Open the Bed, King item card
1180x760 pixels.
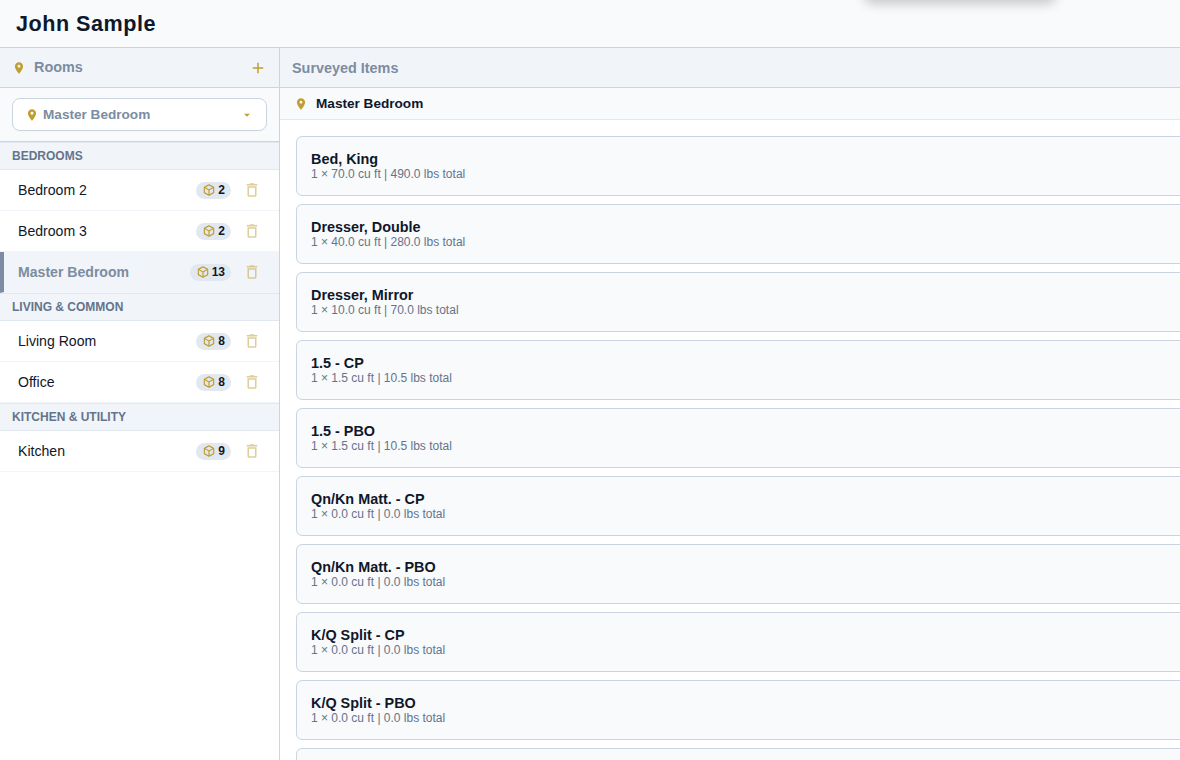[738, 166]
